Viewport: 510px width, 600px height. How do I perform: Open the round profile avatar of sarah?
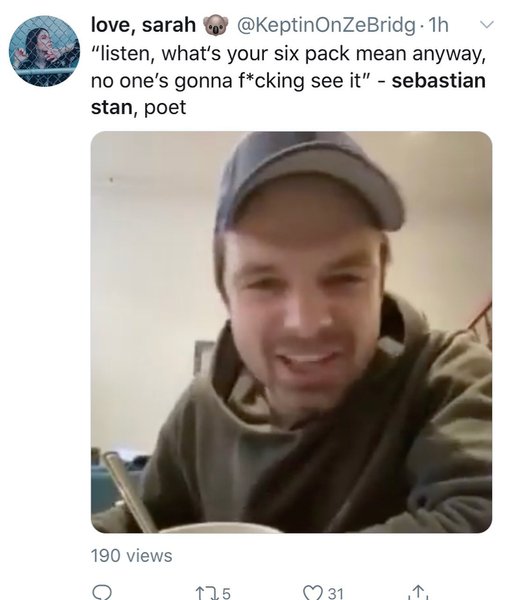pyautogui.click(x=44, y=51)
